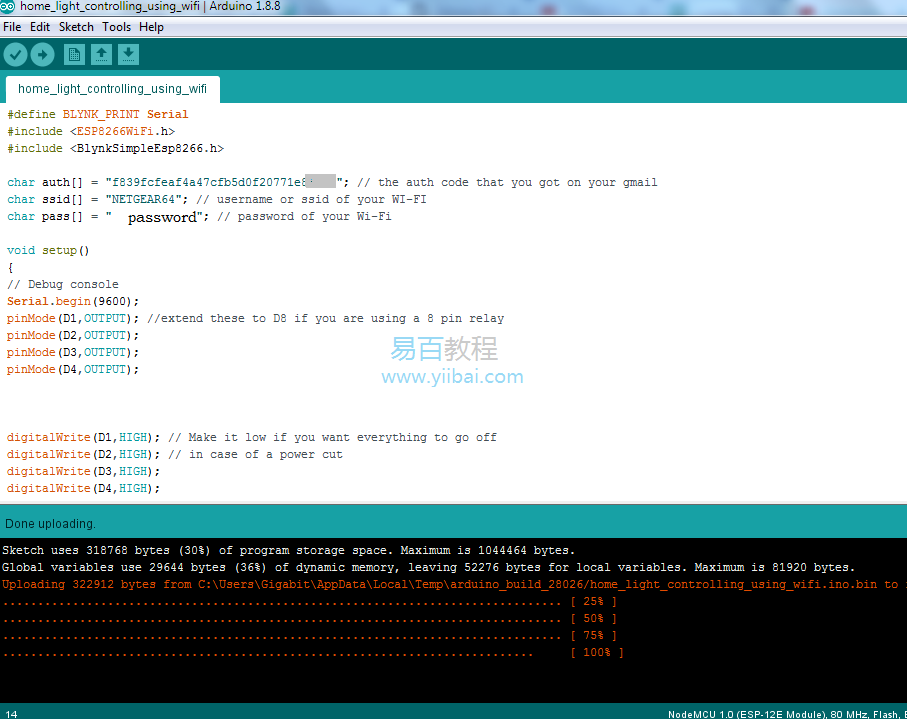
Task: Click the Open sketch up-arrow icon
Action: [x=101, y=55]
